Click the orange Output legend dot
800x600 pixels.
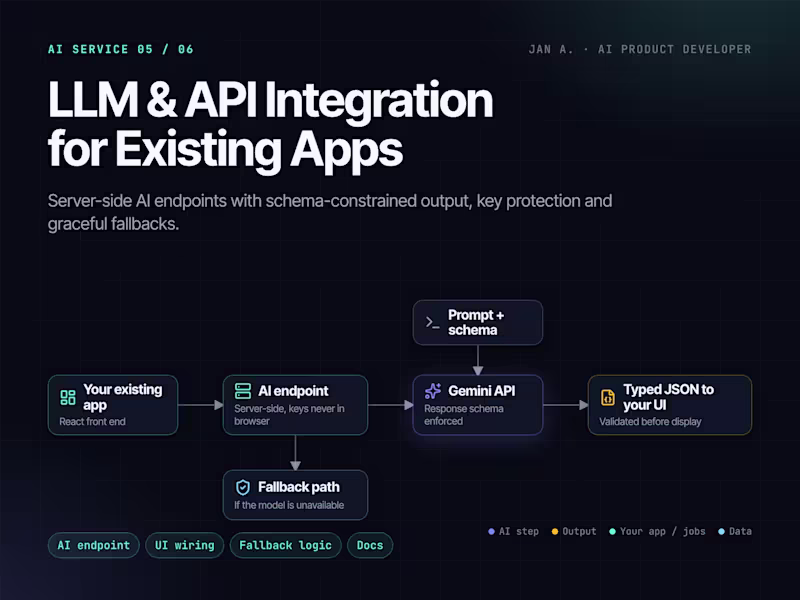[x=555, y=532]
